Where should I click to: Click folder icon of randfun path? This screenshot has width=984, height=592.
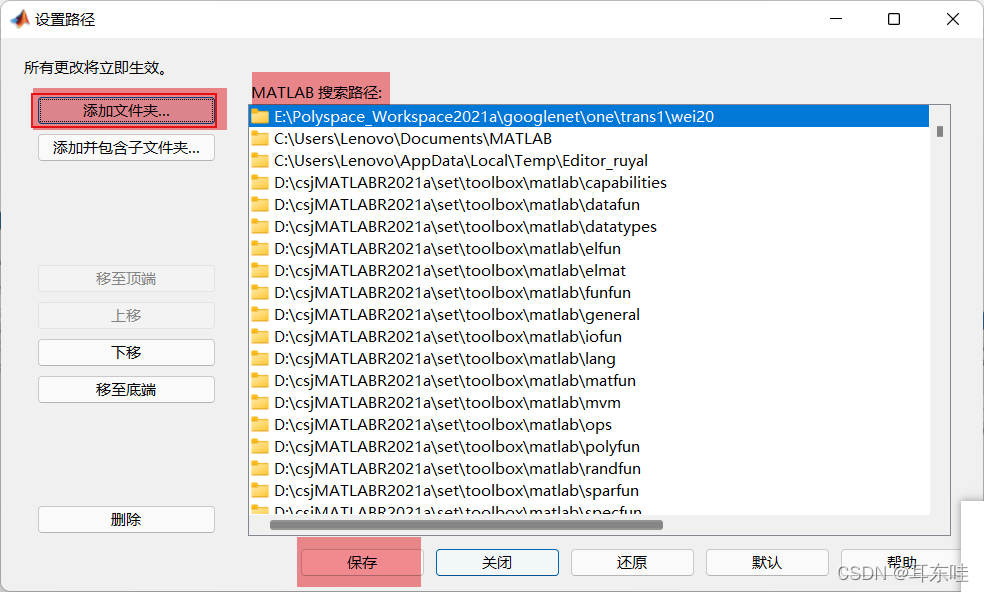260,468
